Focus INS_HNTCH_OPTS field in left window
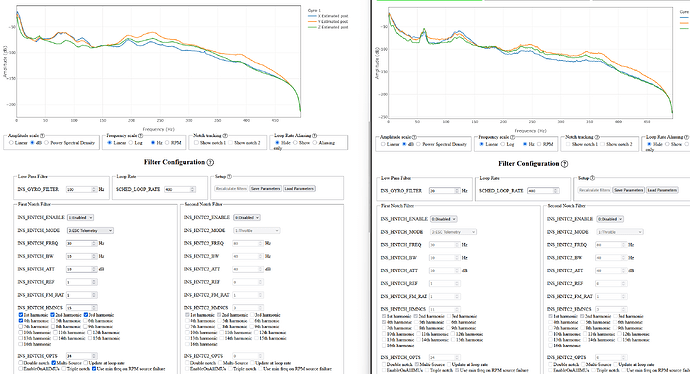 pyautogui.click(x=81, y=356)
